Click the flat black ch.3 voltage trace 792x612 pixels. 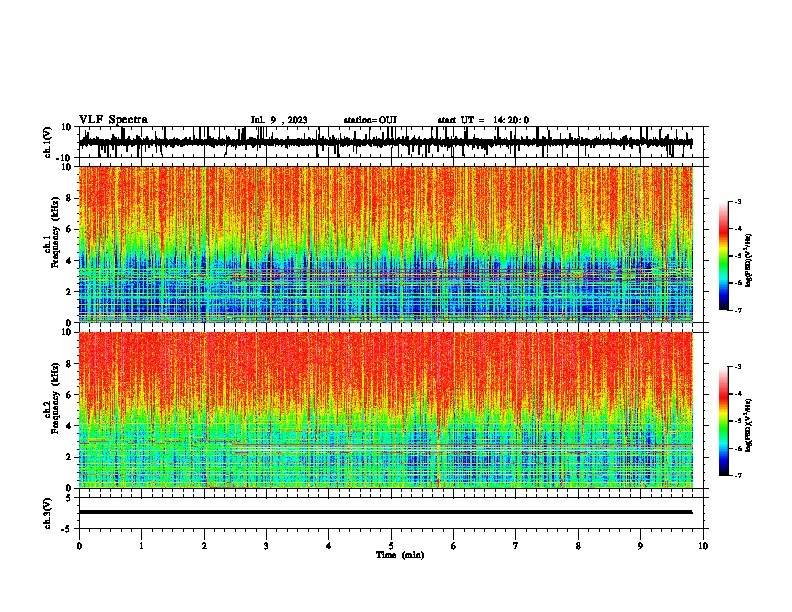[386, 512]
